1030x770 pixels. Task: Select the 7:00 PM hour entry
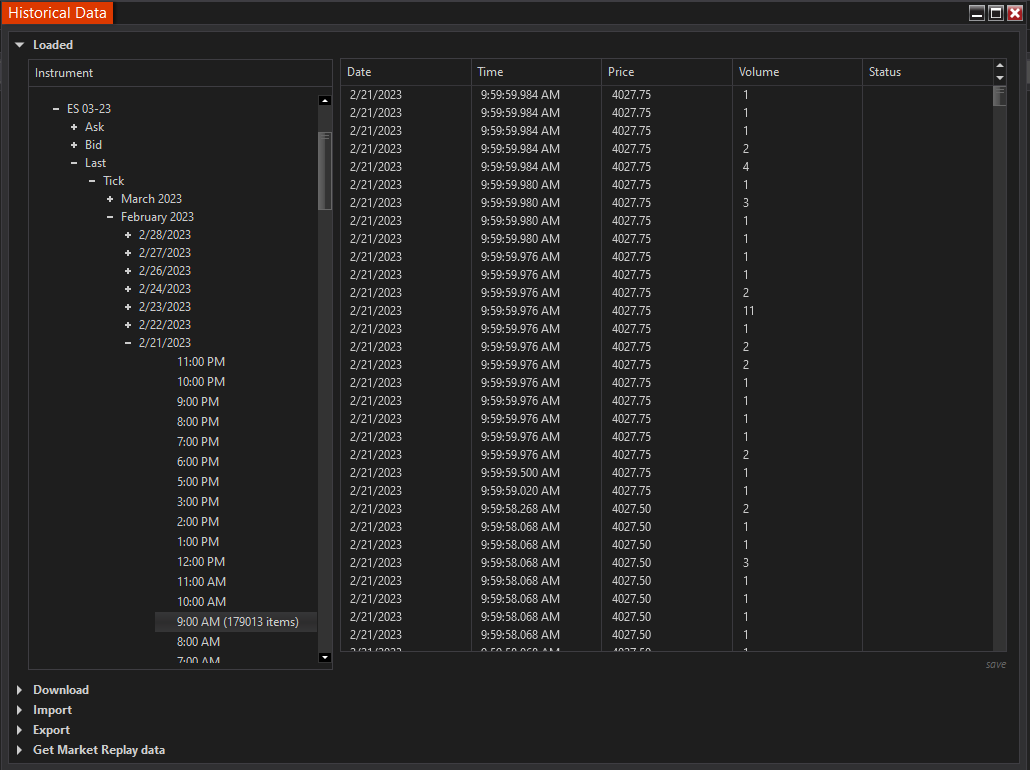(x=198, y=442)
